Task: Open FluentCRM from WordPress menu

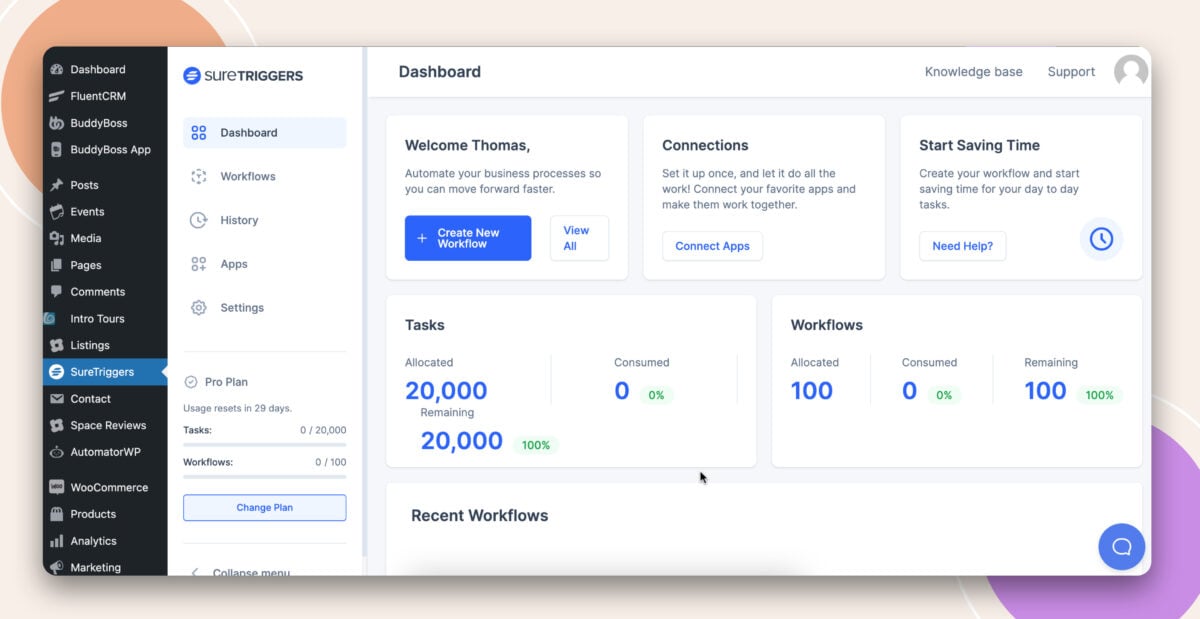Action: (x=97, y=97)
